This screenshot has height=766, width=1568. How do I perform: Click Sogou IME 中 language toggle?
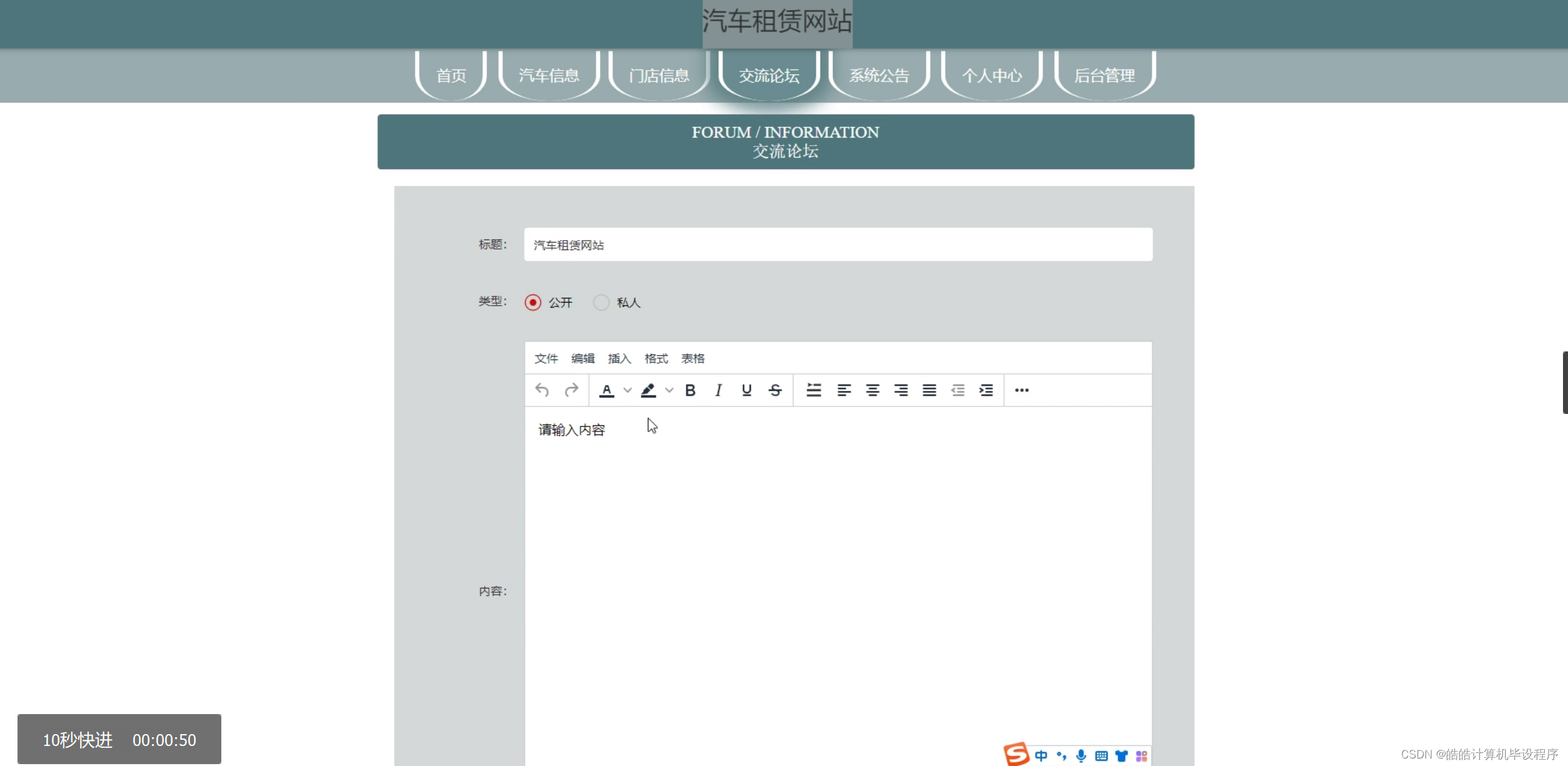1041,755
